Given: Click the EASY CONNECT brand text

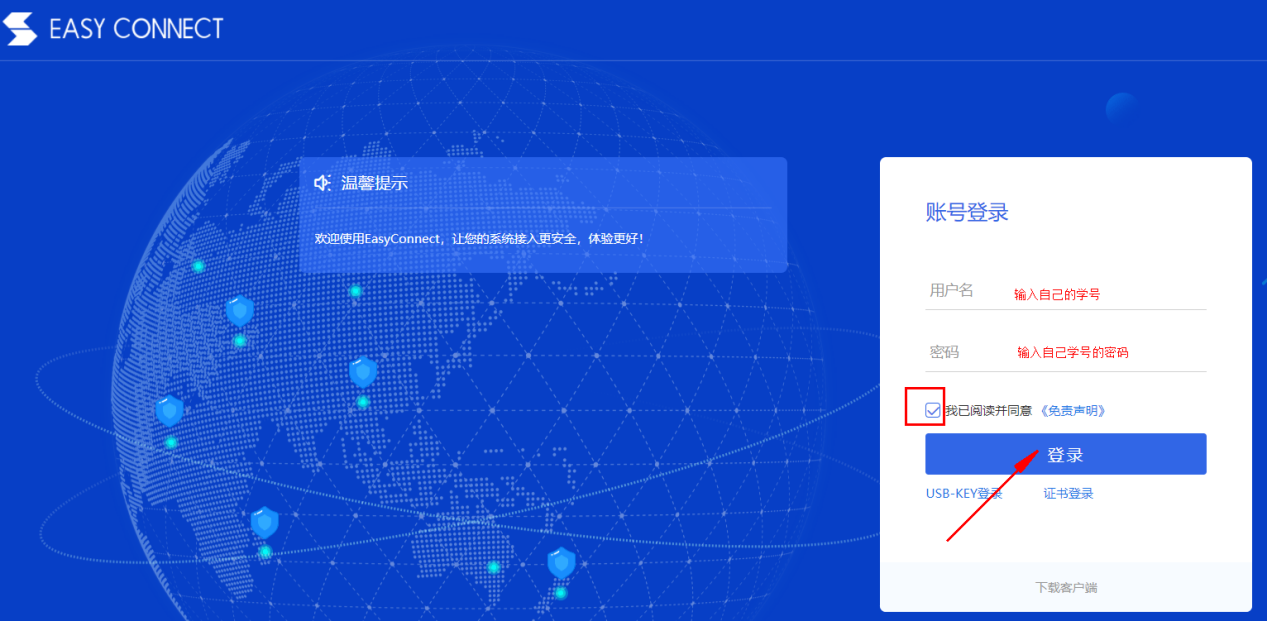Looking at the screenshot, I should 136,29.
